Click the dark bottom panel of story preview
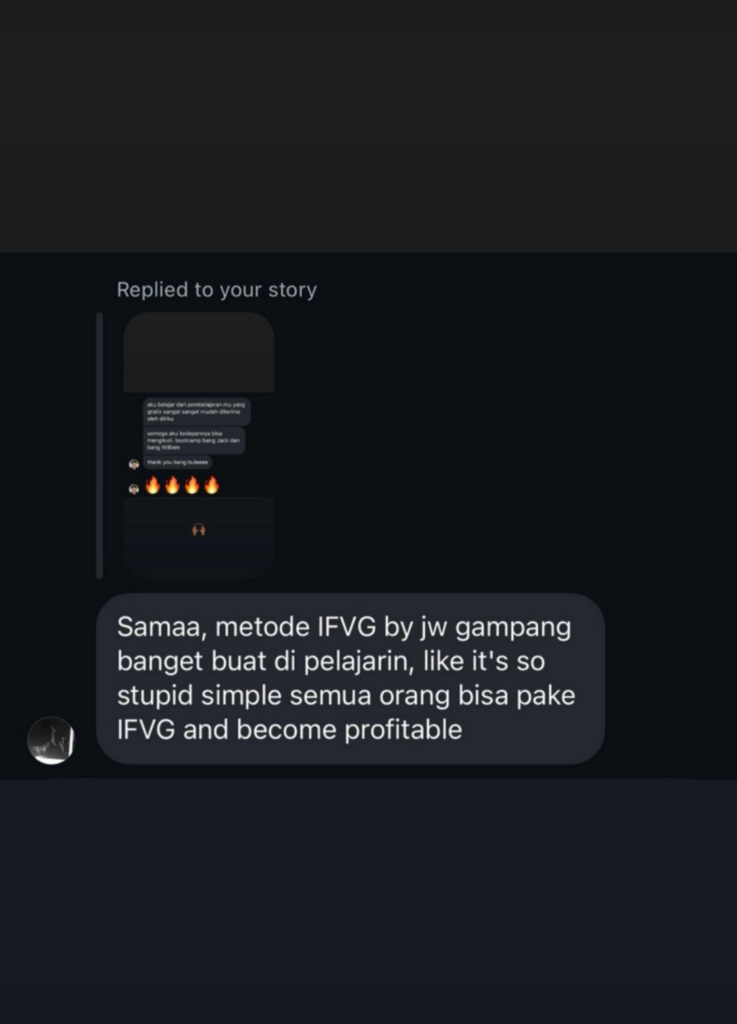 pos(198,537)
